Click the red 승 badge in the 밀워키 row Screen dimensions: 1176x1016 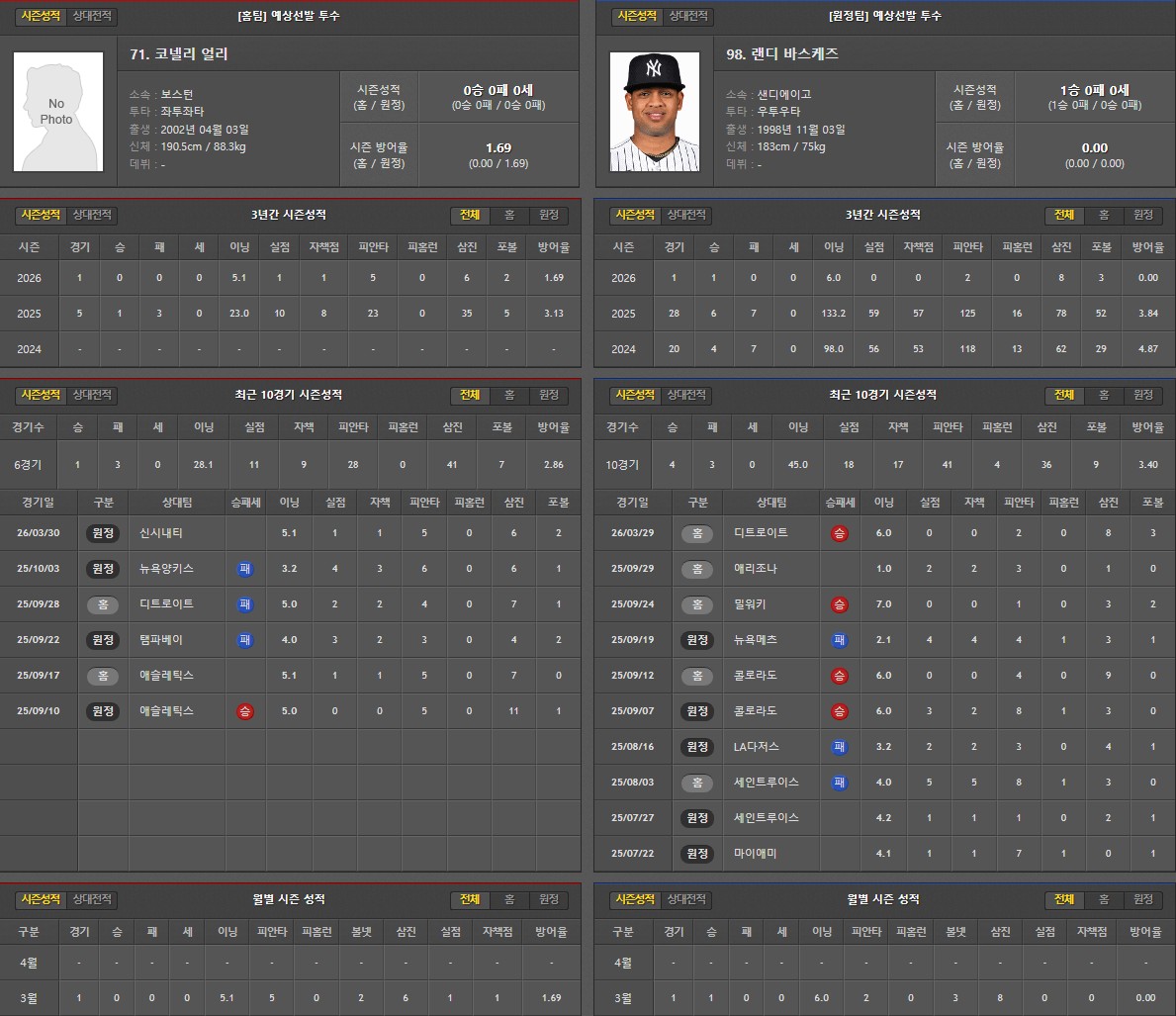click(839, 604)
